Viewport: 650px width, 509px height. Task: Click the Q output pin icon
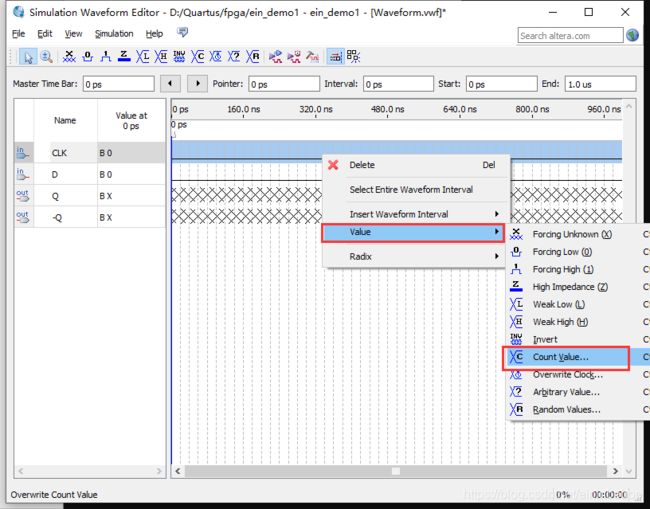point(23,196)
